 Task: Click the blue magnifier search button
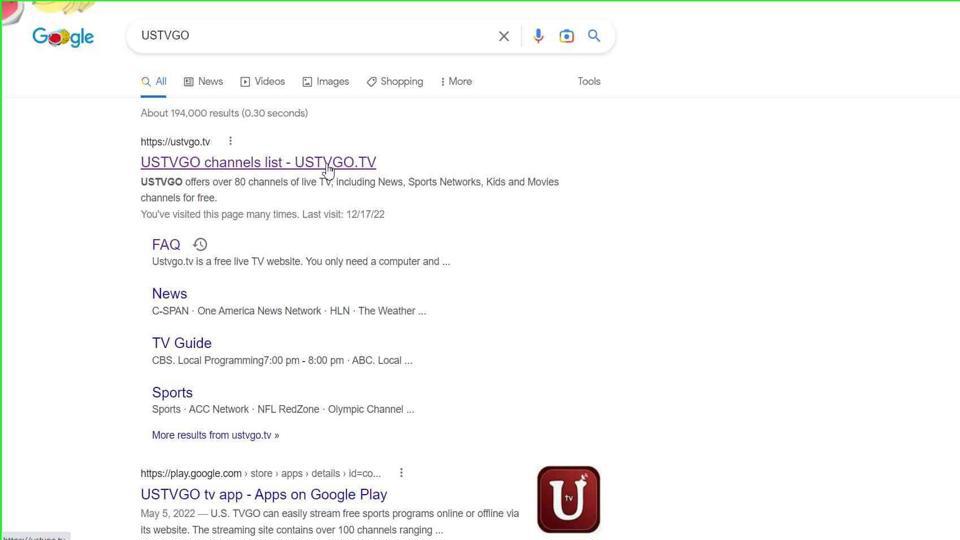point(594,36)
